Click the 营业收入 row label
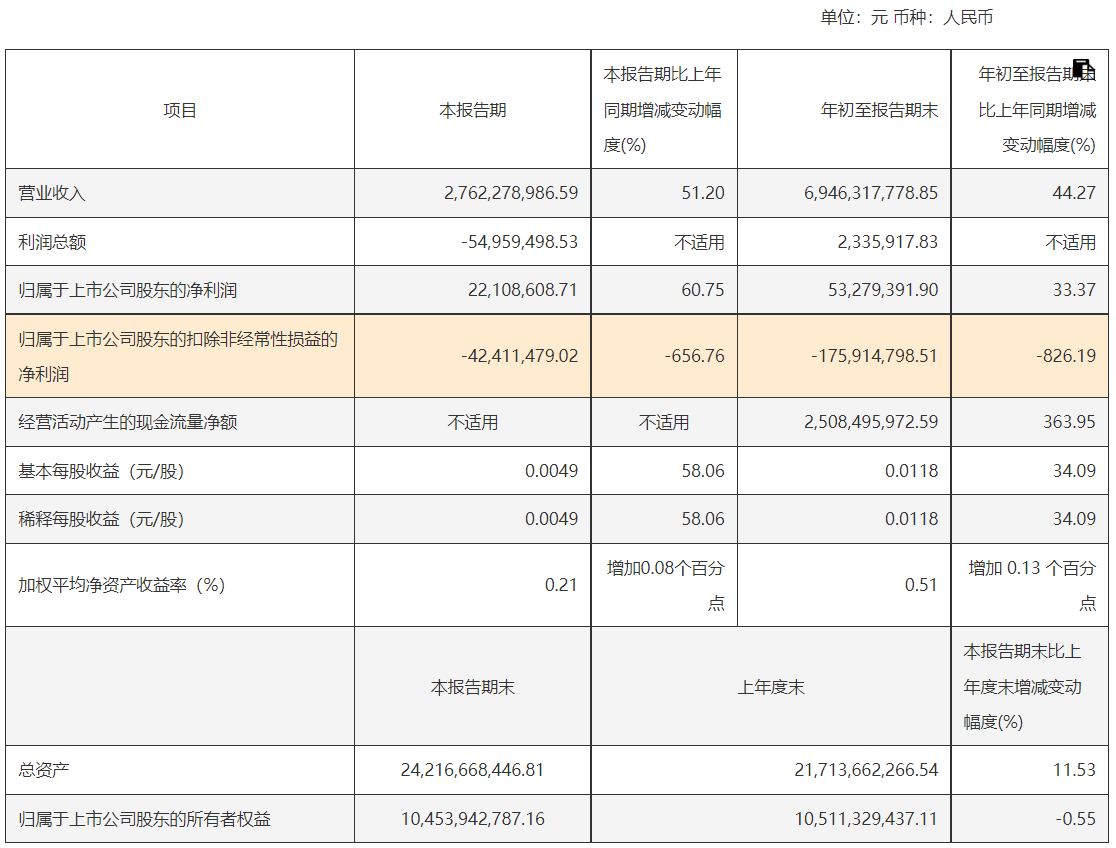1116x848 pixels. coord(52,193)
